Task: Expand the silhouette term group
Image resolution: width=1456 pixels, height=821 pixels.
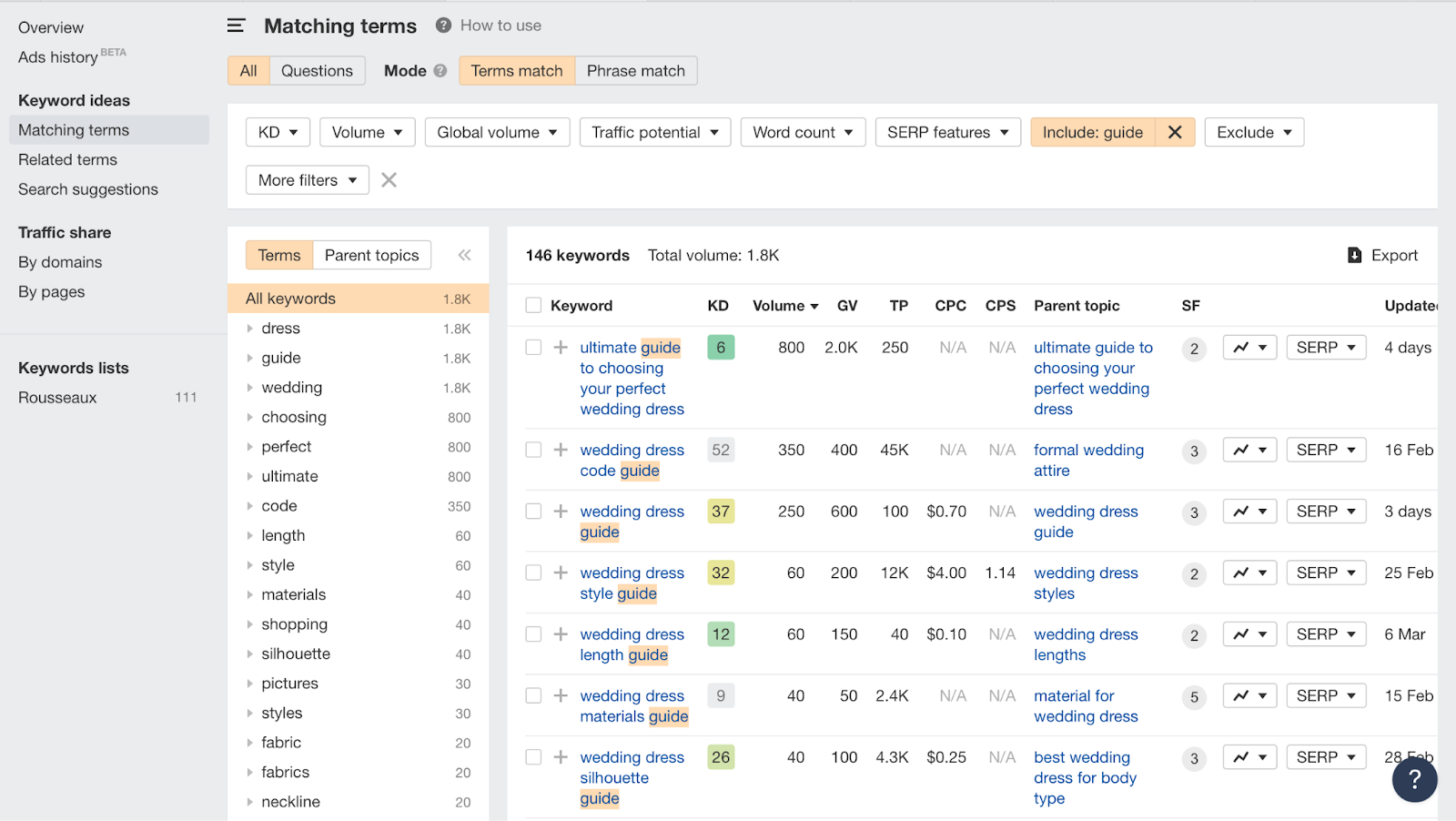Action: click(250, 654)
